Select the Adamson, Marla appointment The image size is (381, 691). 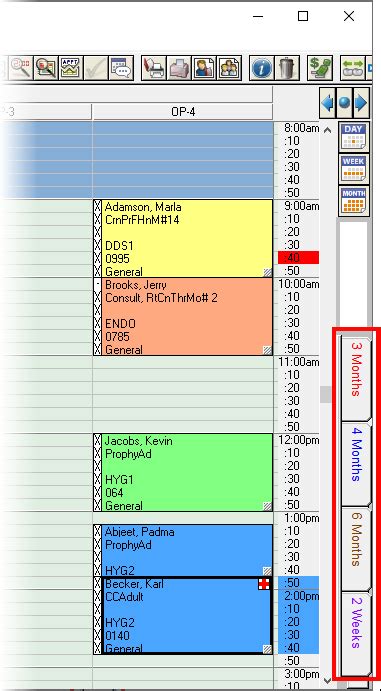pyautogui.click(x=183, y=238)
